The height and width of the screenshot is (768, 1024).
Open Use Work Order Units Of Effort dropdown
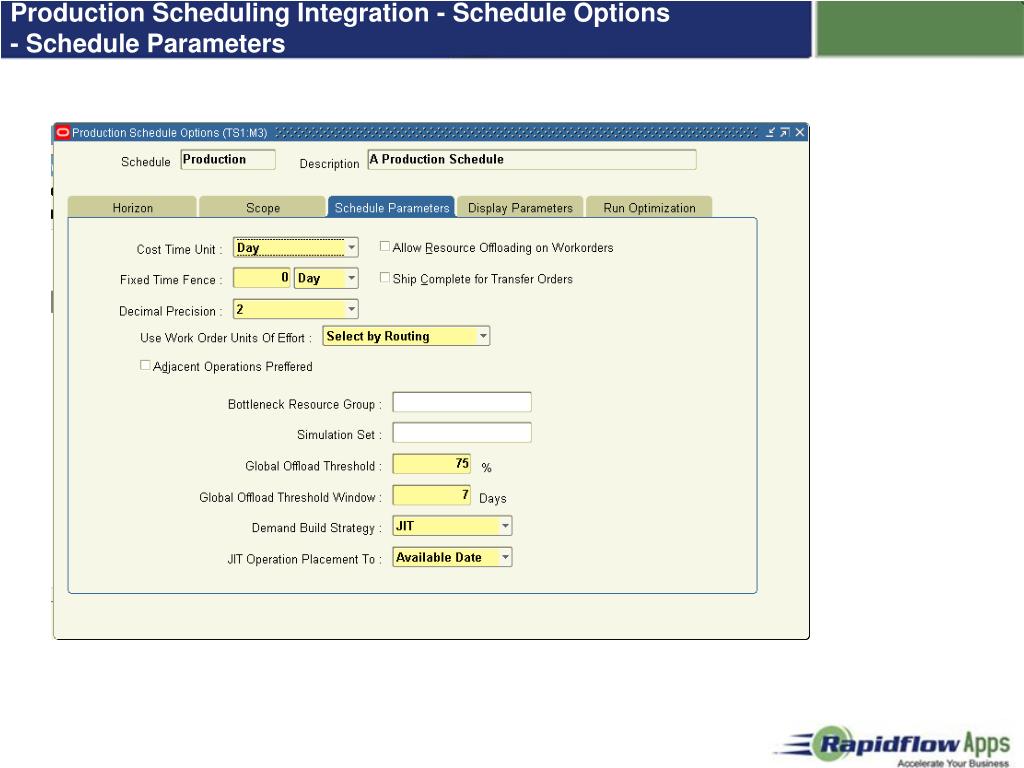pyautogui.click(x=483, y=336)
